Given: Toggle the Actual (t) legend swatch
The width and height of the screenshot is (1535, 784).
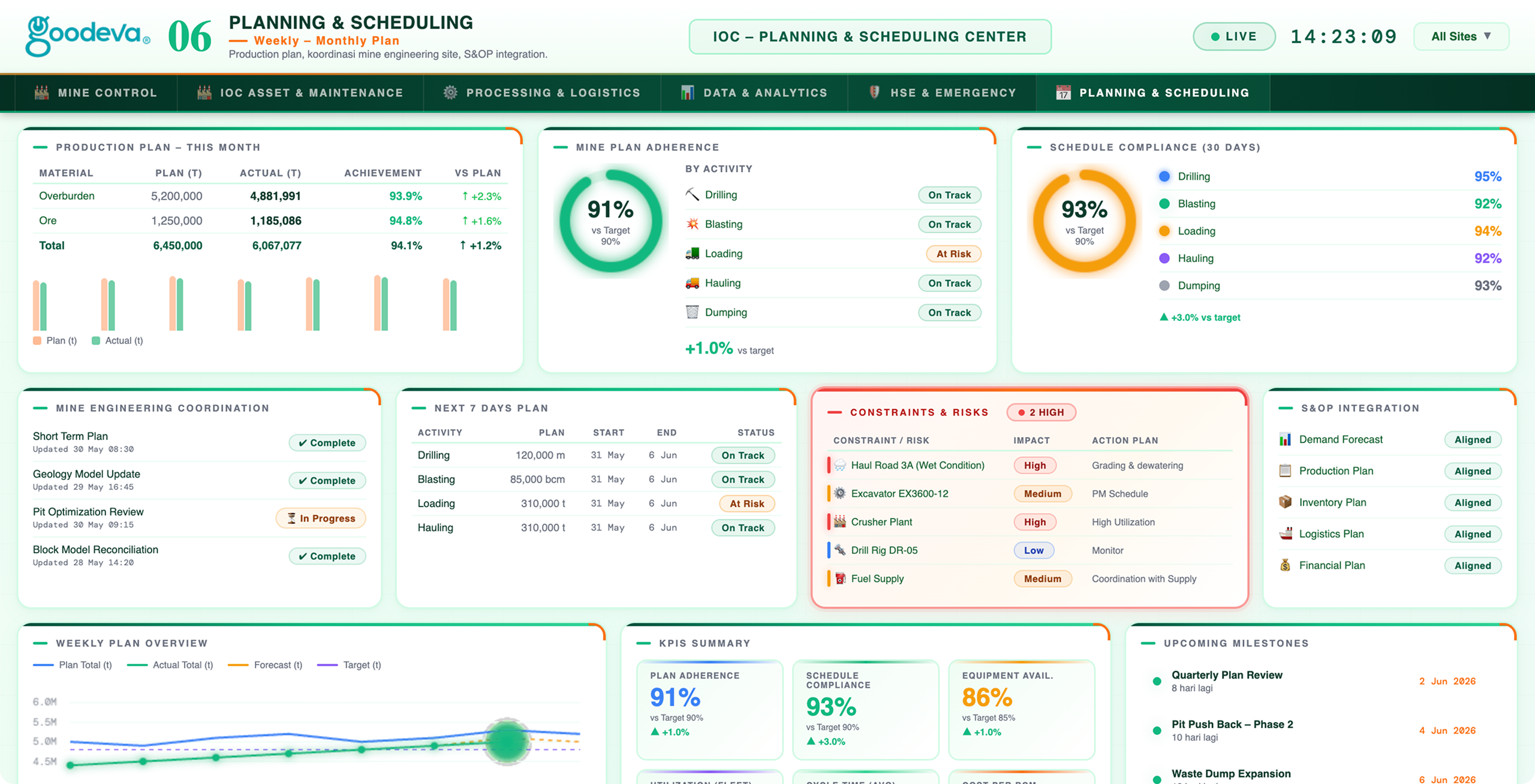Looking at the screenshot, I should coord(96,340).
